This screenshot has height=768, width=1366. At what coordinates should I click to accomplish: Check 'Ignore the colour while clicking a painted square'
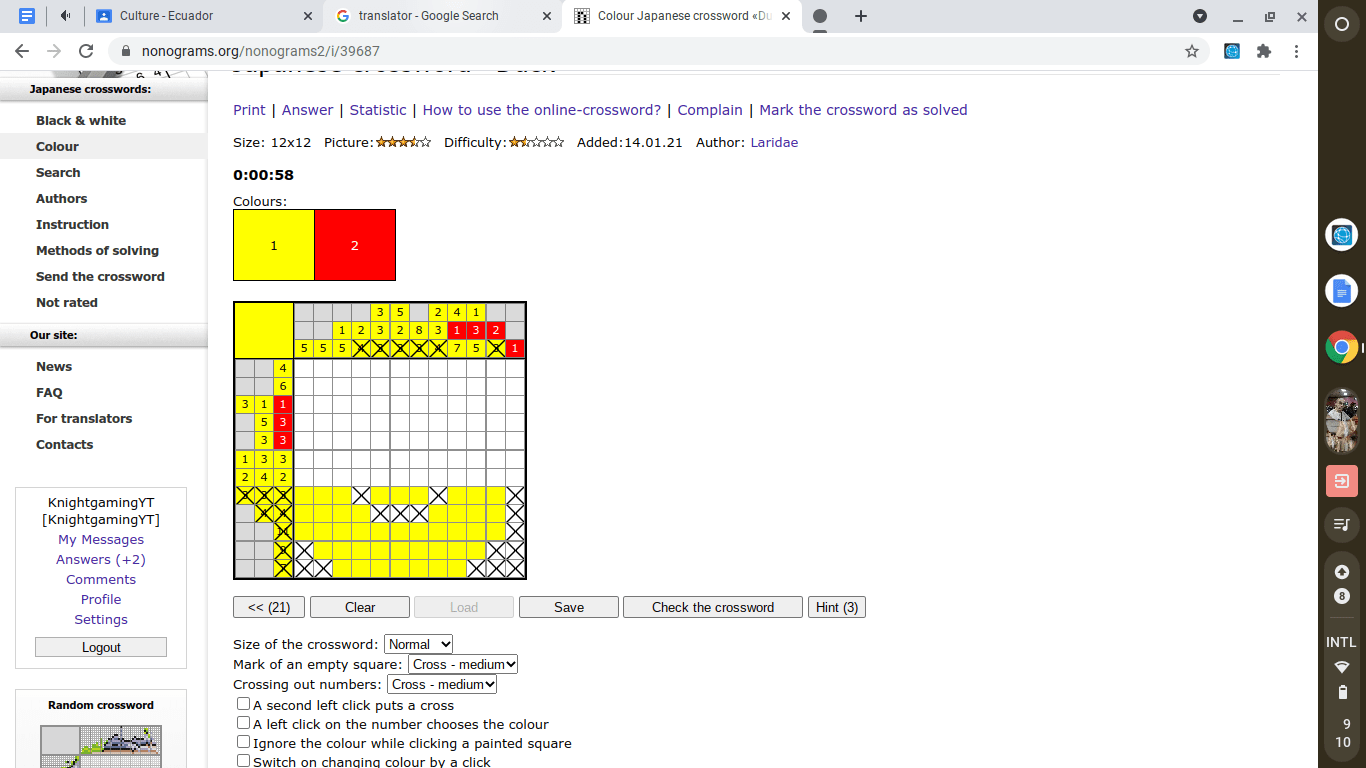(x=243, y=741)
